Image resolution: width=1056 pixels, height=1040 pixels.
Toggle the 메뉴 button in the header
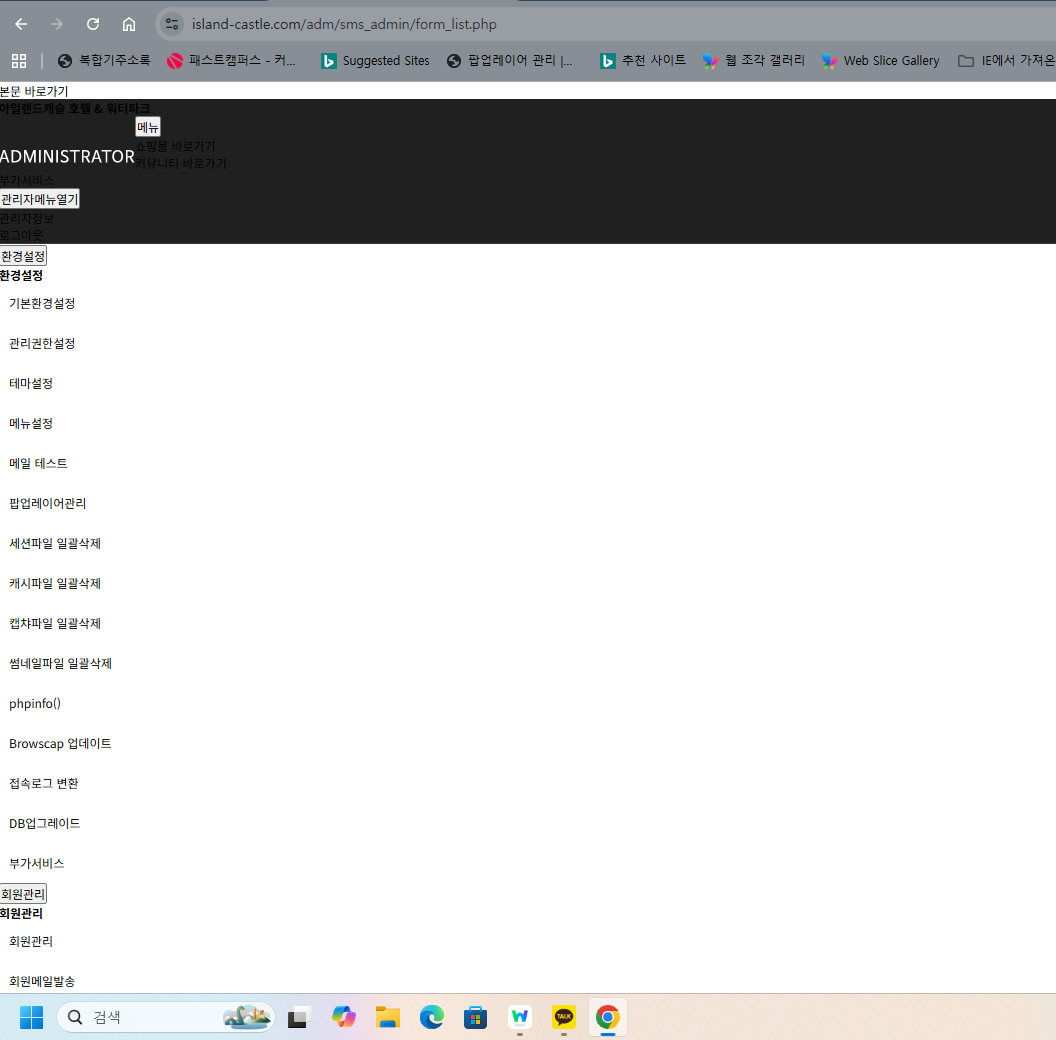tap(148, 127)
